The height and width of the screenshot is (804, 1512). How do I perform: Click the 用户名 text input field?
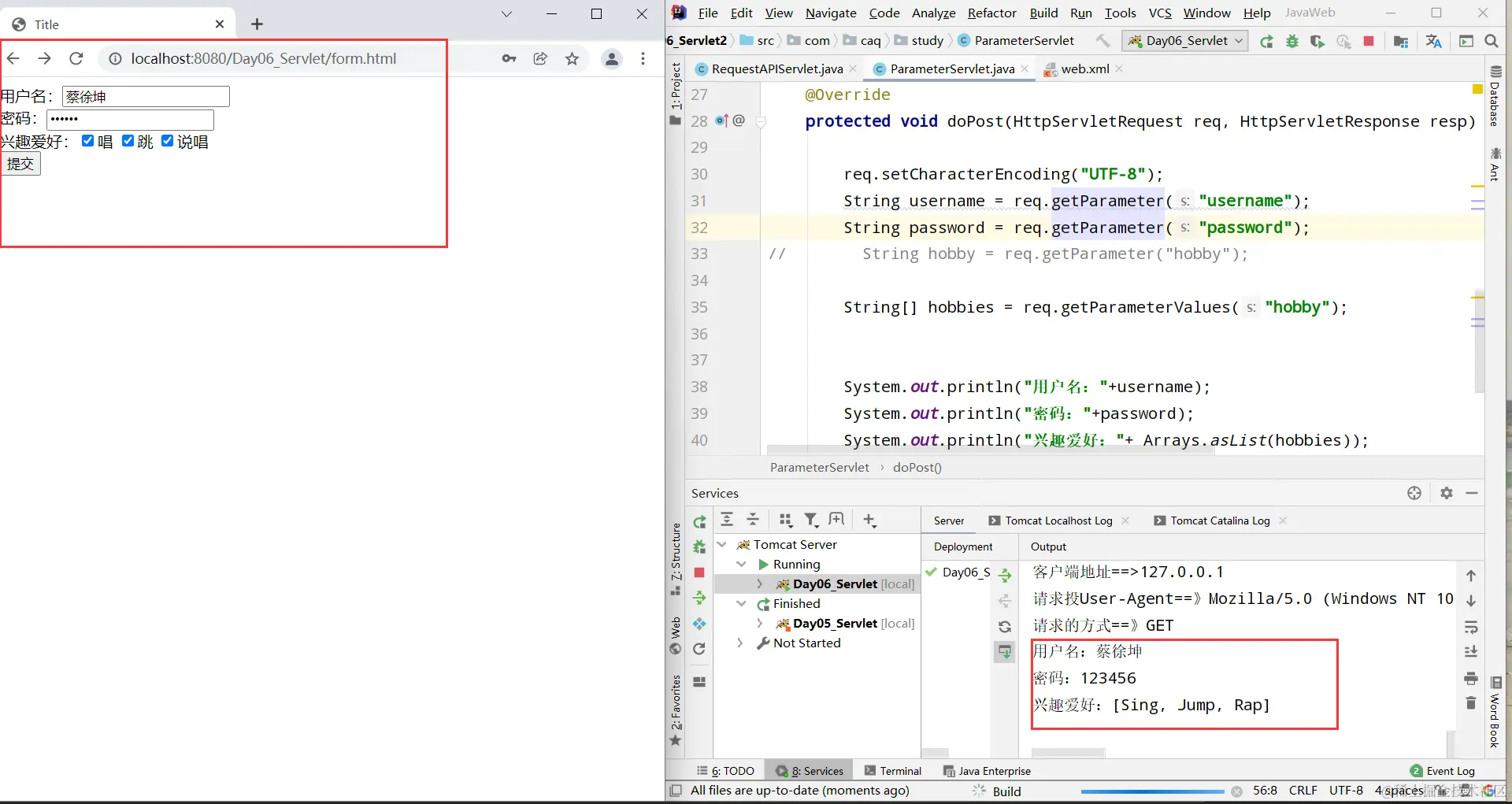click(x=146, y=97)
